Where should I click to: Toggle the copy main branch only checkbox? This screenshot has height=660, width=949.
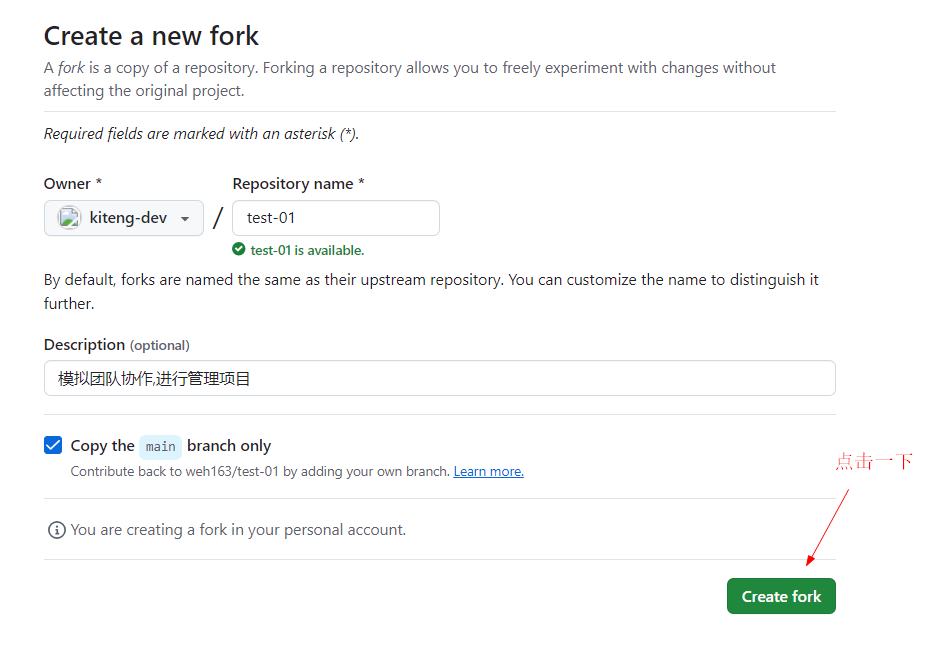tap(53, 446)
